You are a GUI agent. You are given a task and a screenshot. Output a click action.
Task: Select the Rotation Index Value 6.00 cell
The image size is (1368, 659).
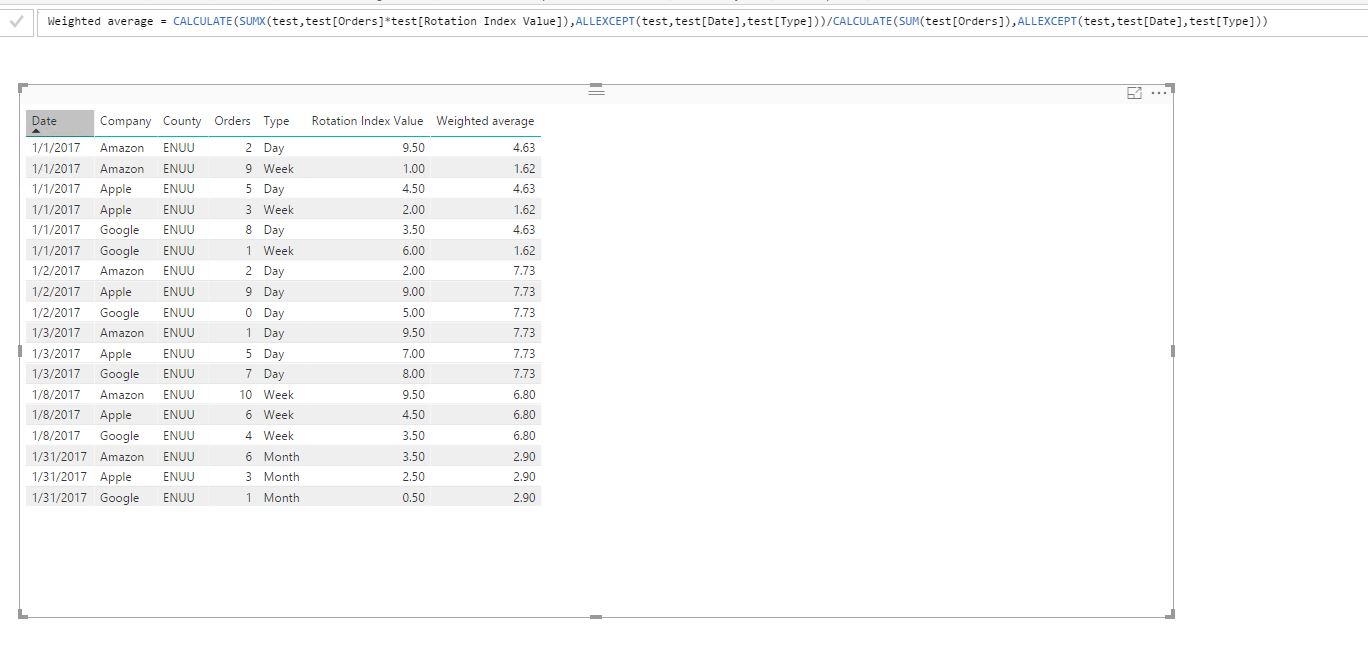point(413,251)
